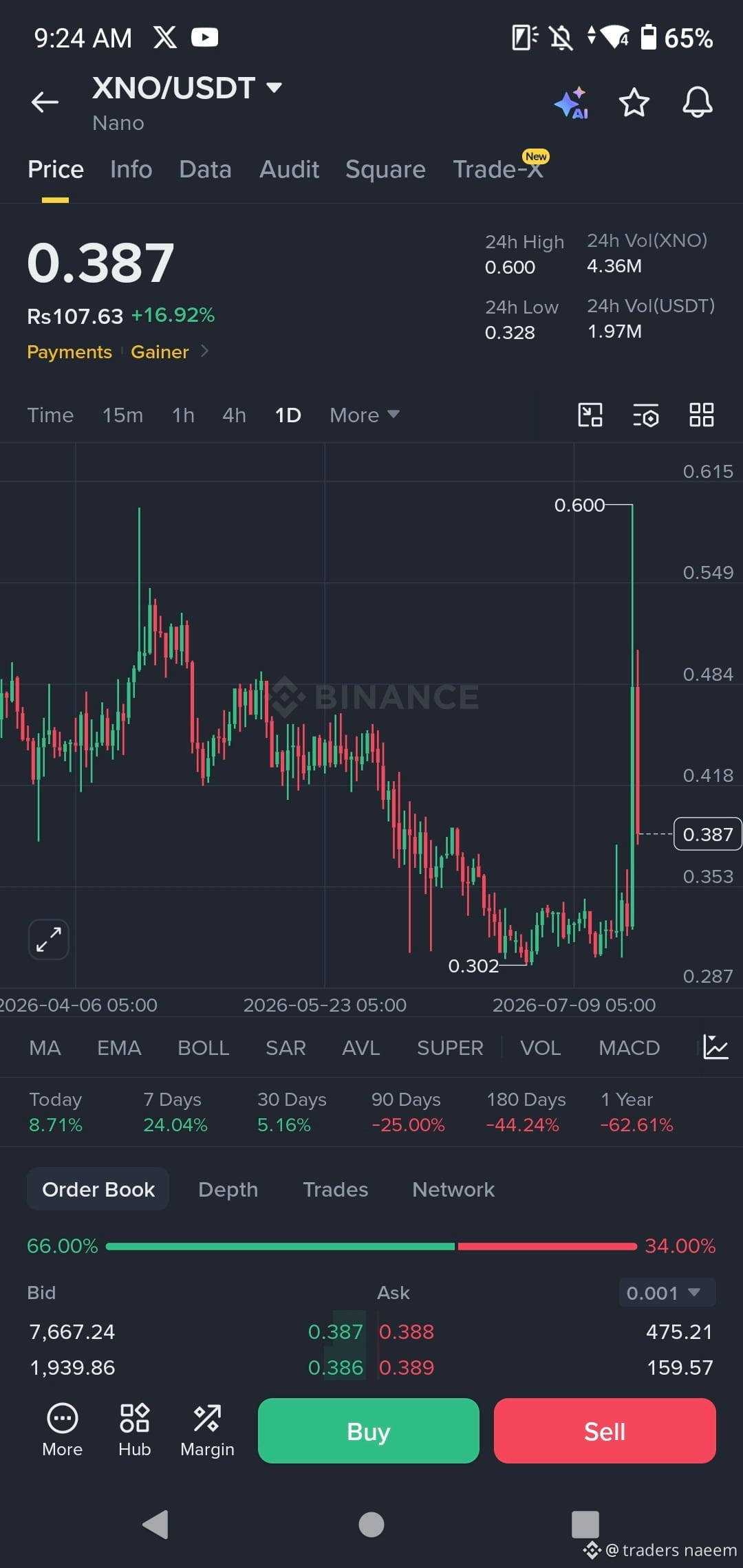Toggle the EMA indicator

point(119,1048)
